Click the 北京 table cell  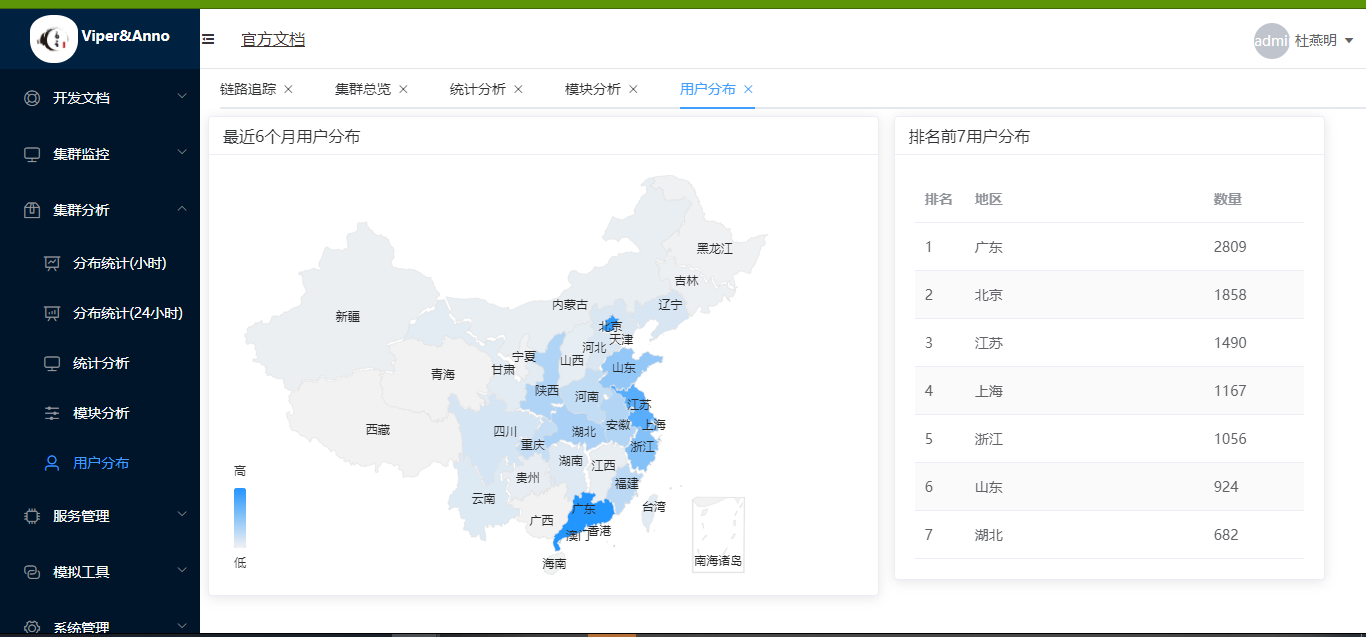click(989, 295)
